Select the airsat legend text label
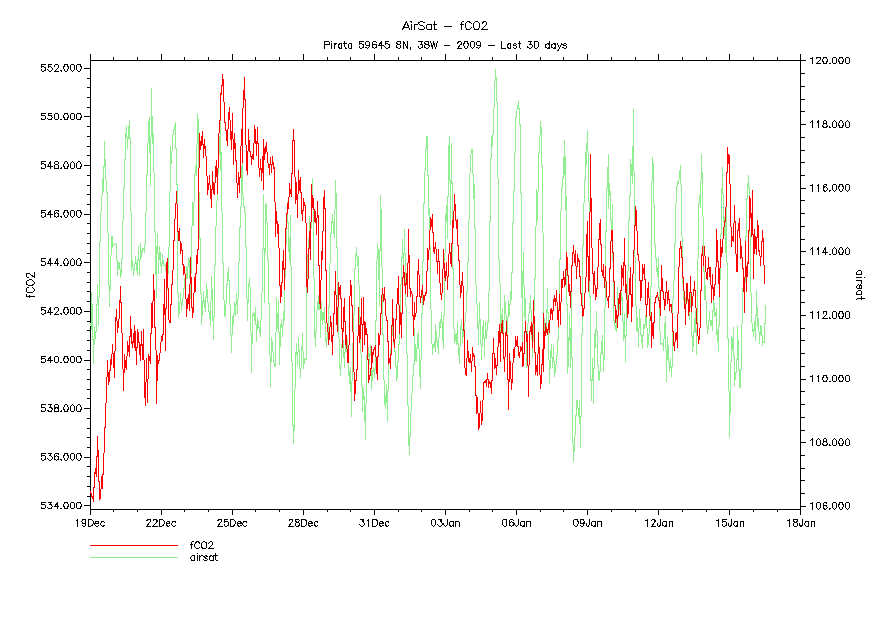 (204, 558)
